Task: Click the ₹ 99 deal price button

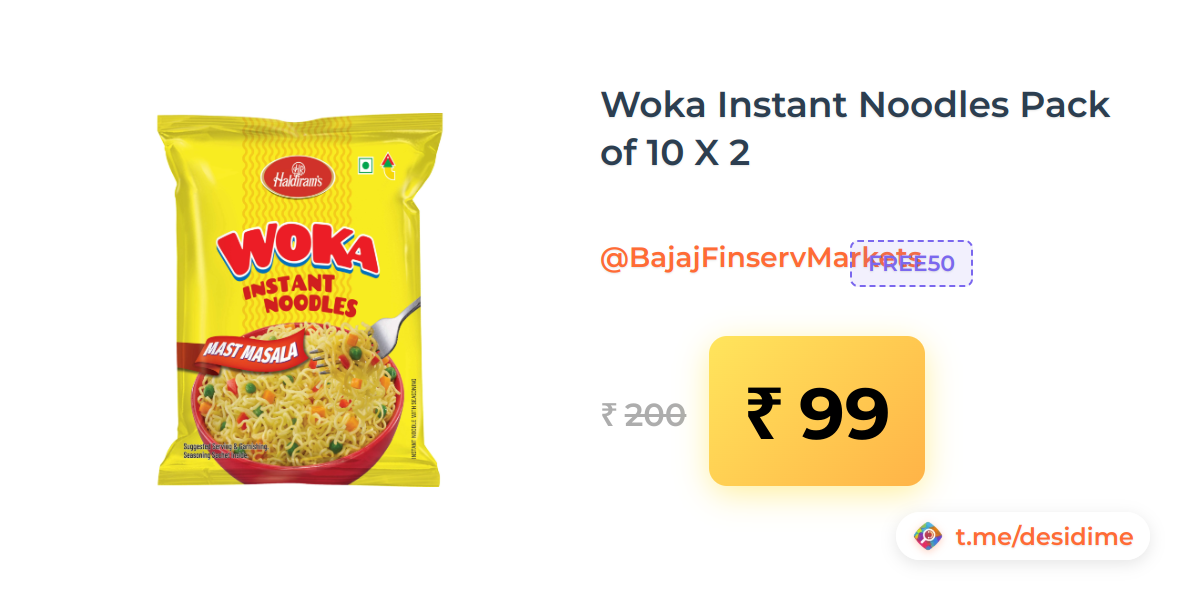Action: pos(817,411)
